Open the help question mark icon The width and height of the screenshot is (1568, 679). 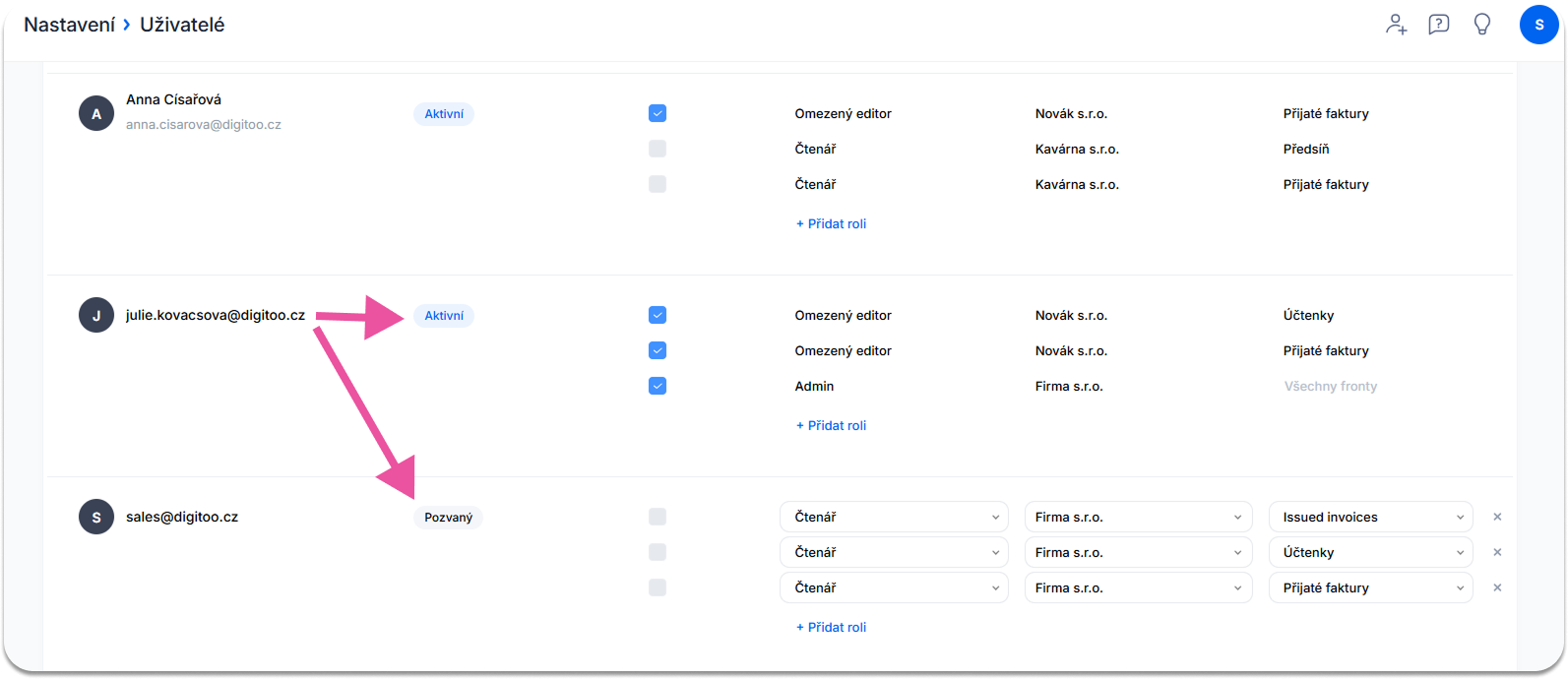(1439, 25)
